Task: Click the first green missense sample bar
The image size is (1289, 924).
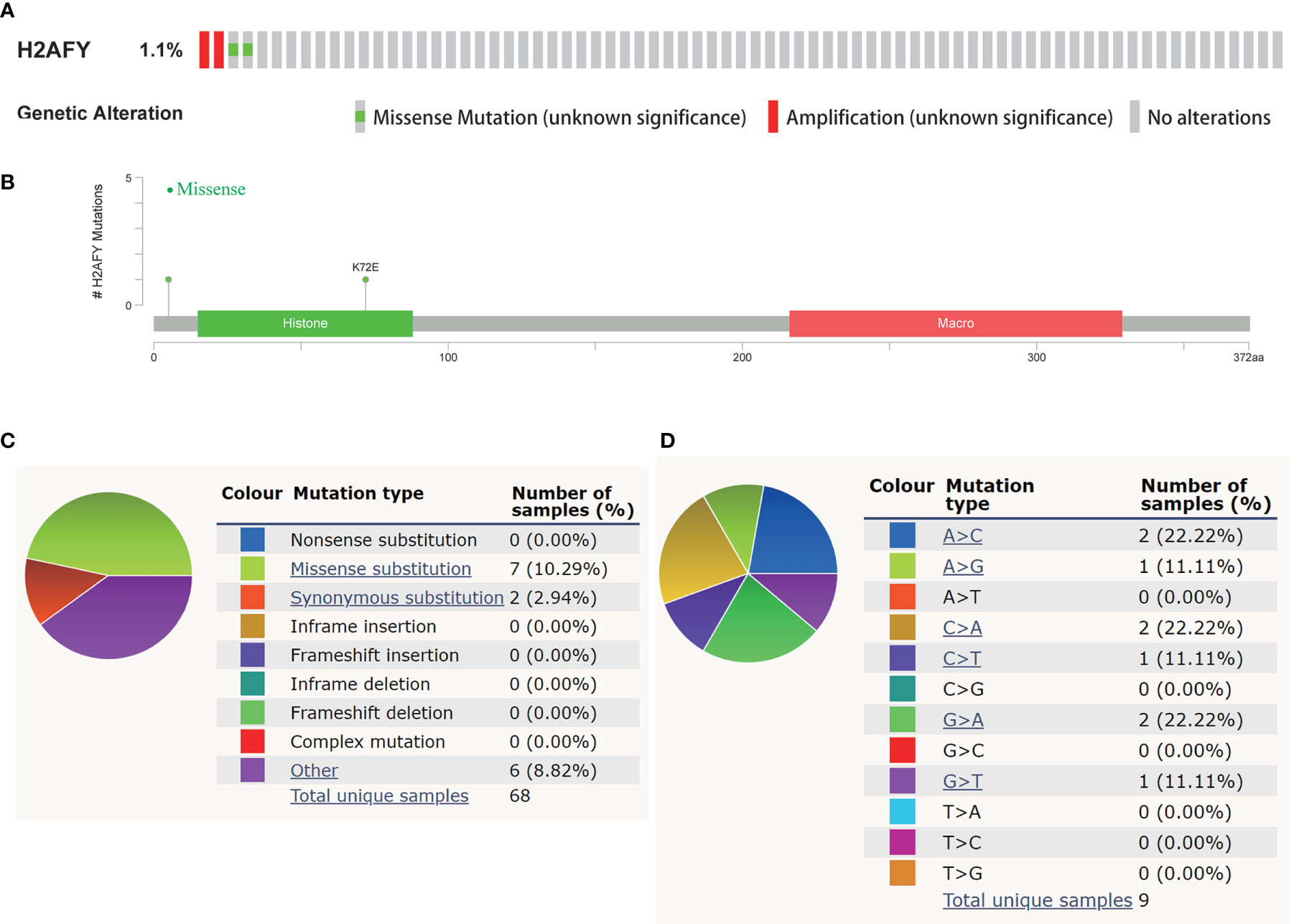Action: click(233, 50)
